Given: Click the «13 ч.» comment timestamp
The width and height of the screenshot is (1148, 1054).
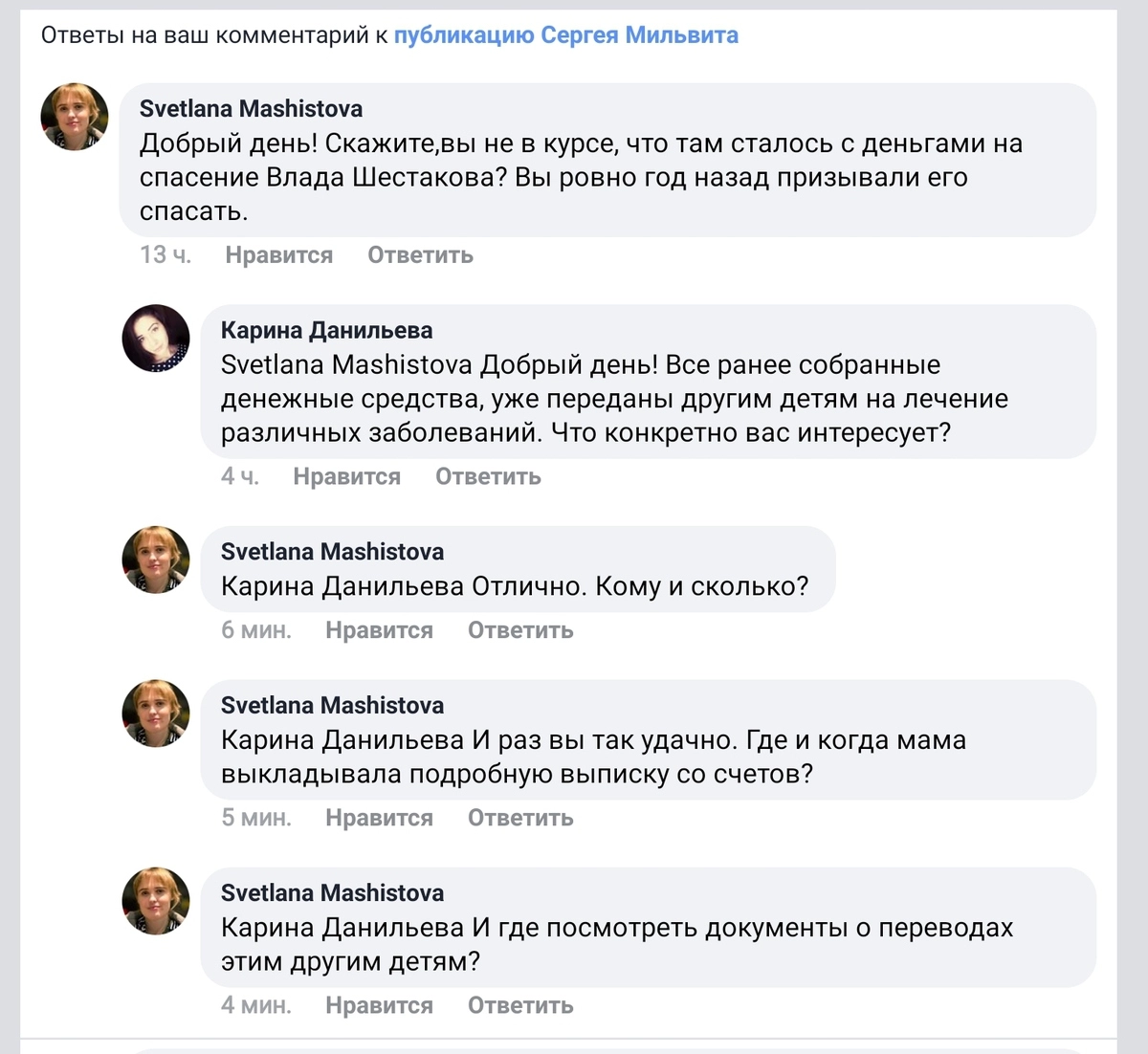Looking at the screenshot, I should [x=166, y=254].
